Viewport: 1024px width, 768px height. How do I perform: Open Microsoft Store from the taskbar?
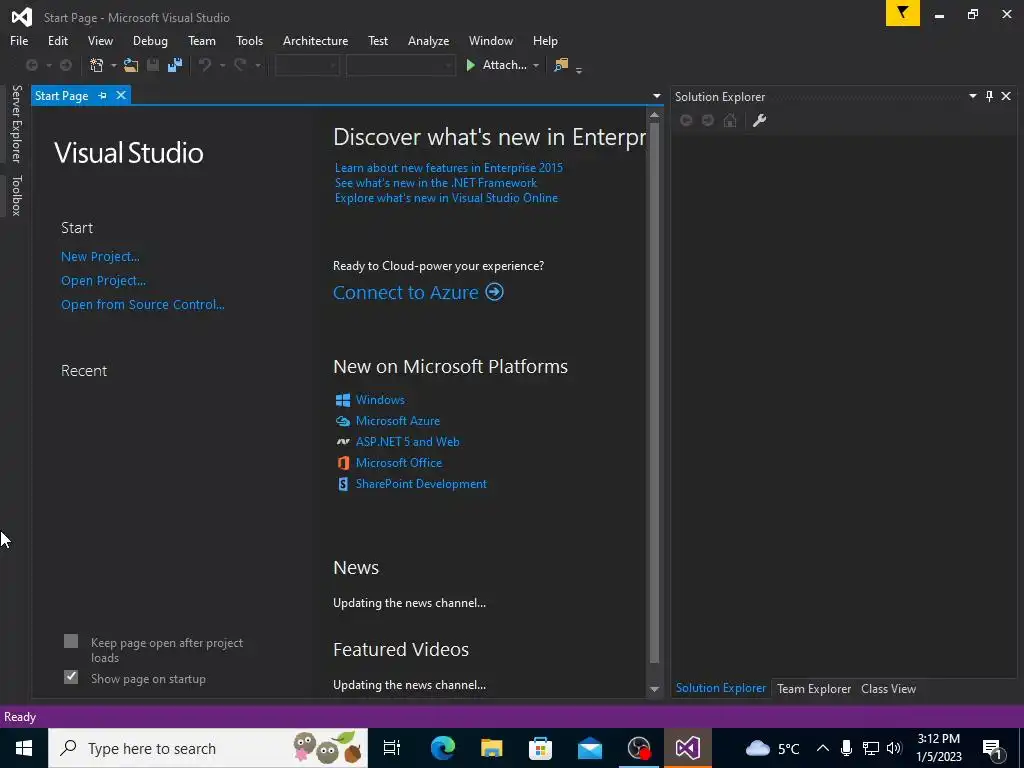coord(540,748)
